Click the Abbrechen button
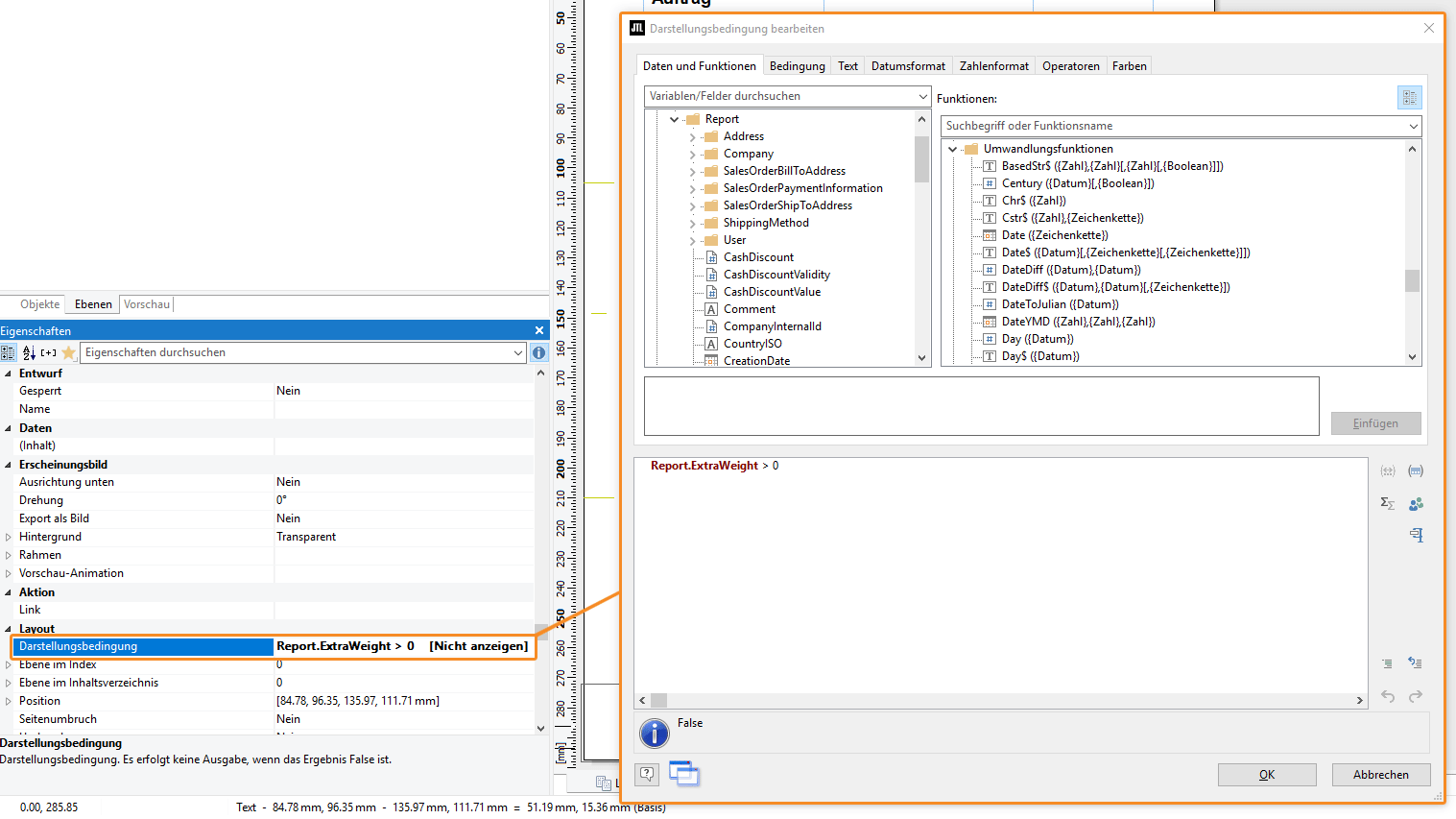Image resolution: width=1456 pixels, height=819 pixels. pos(1380,775)
